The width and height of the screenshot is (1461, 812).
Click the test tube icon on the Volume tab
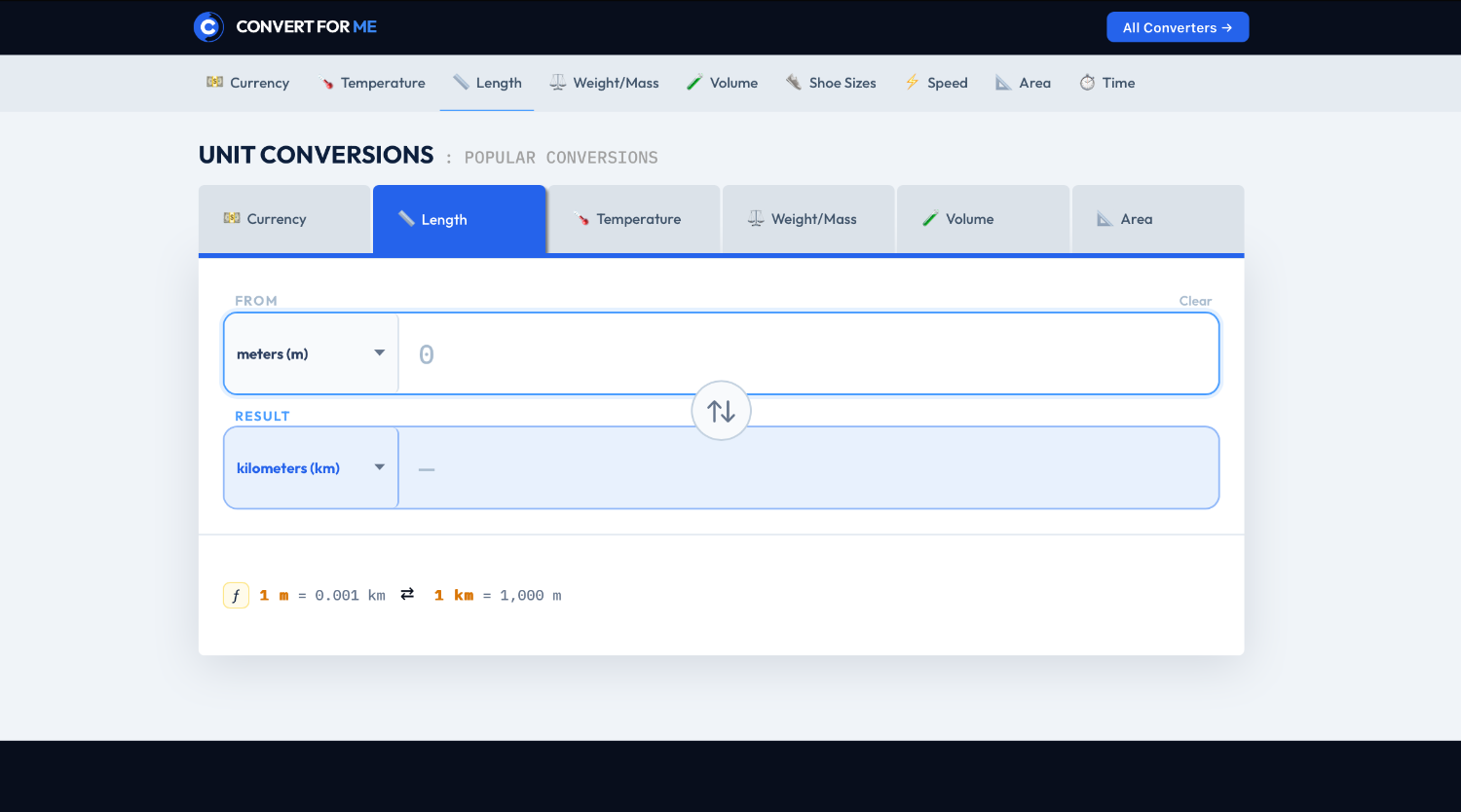[931, 218]
